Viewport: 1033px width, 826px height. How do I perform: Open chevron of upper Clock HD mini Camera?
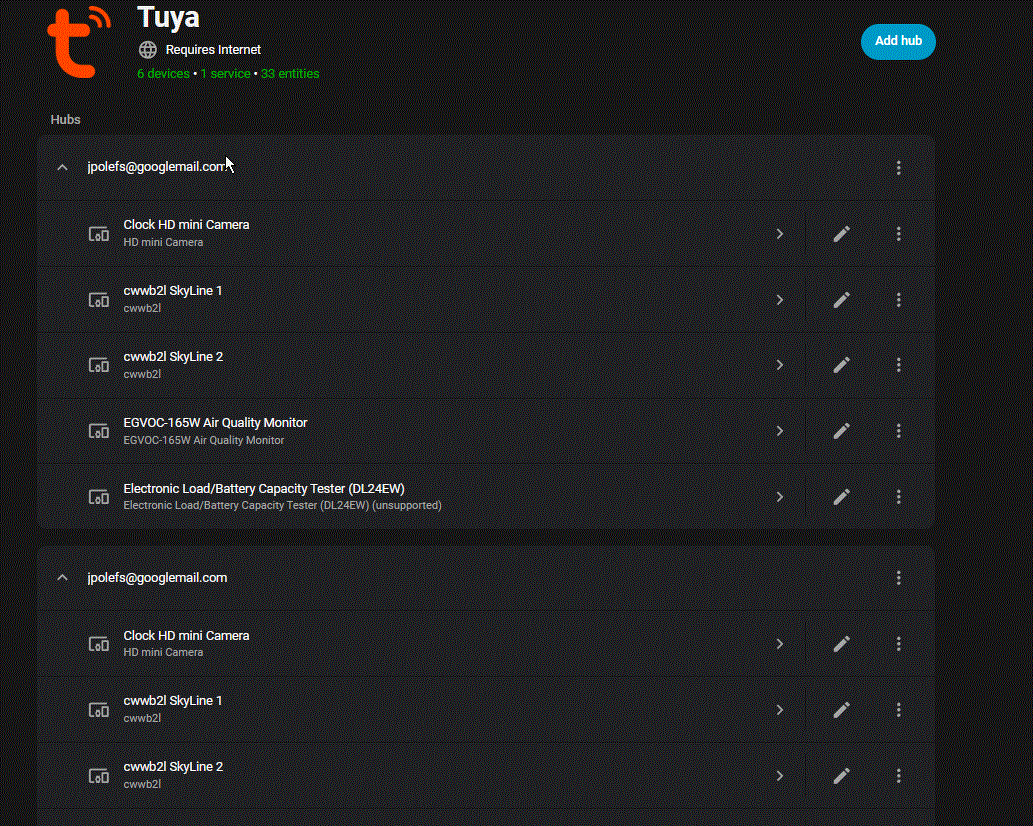pos(780,234)
